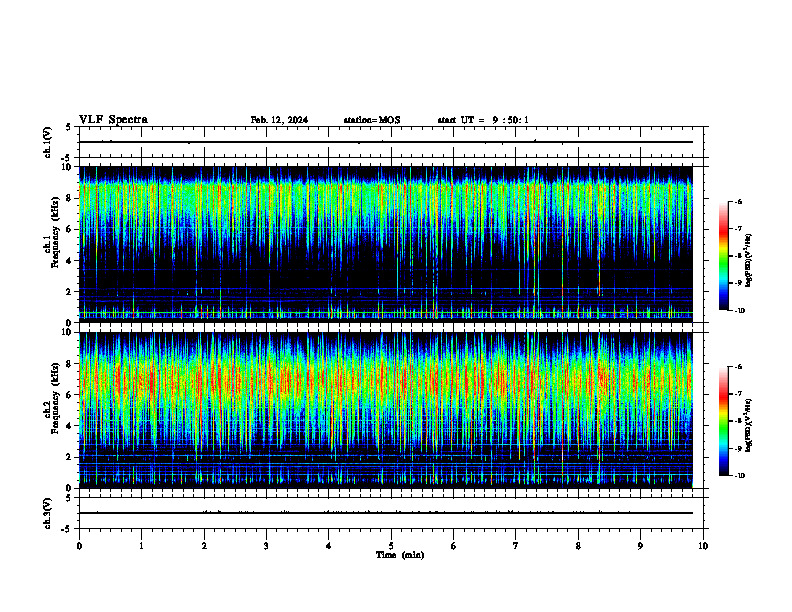Click the "VLF Spectra" title text
Viewport: 792px width, 612px height.
click(x=113, y=120)
